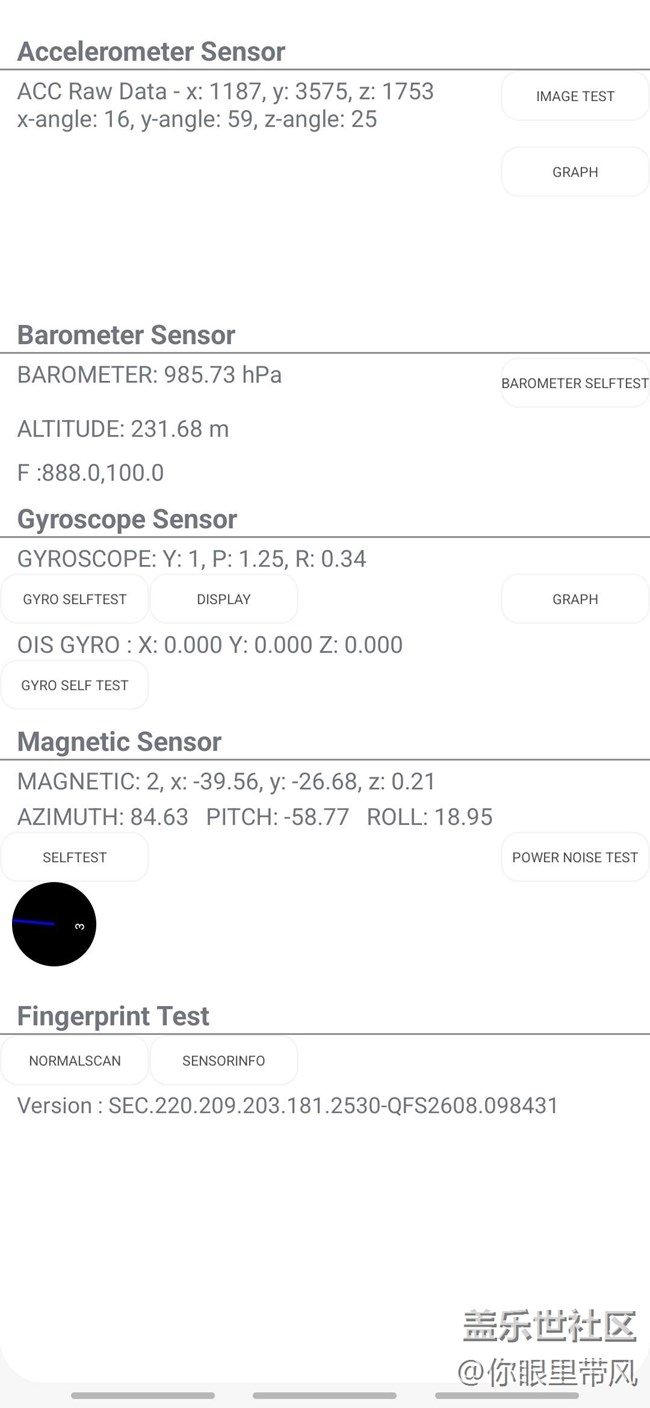Viewport: 650px width, 1408px height.
Task: Tap the left navigation gesture bar
Action: coord(143,1395)
